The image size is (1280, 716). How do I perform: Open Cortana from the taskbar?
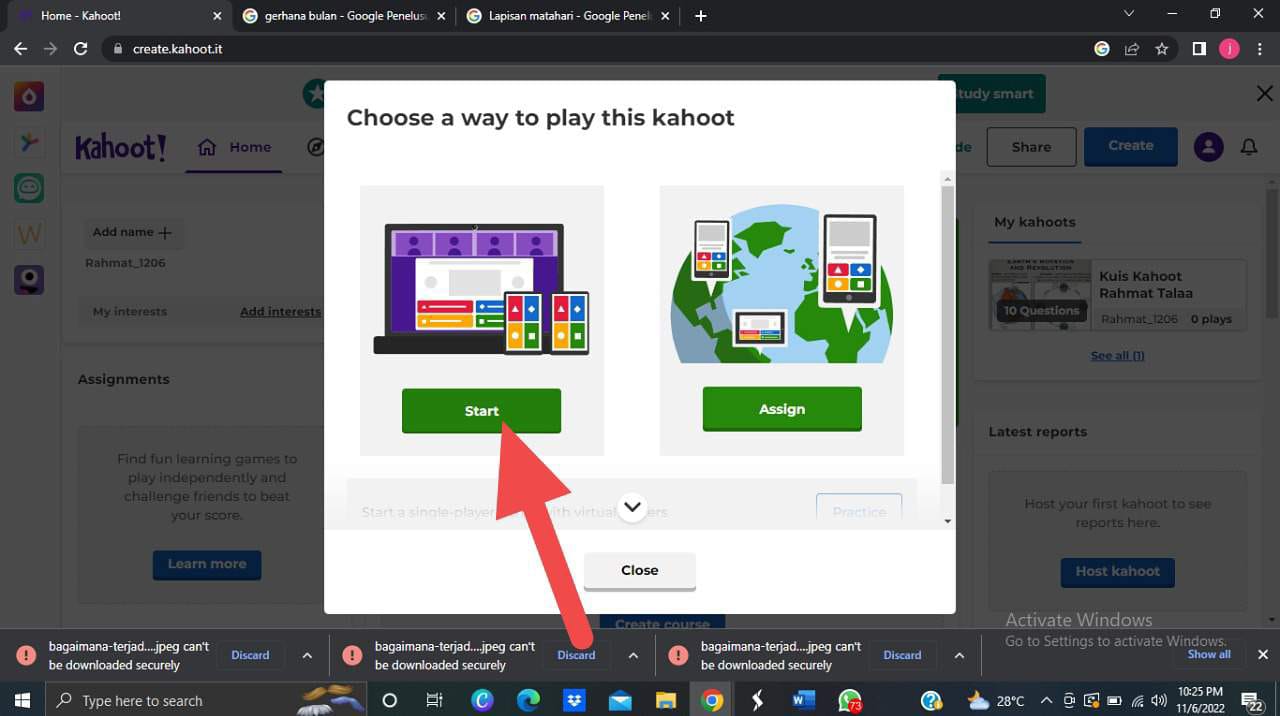click(x=390, y=700)
